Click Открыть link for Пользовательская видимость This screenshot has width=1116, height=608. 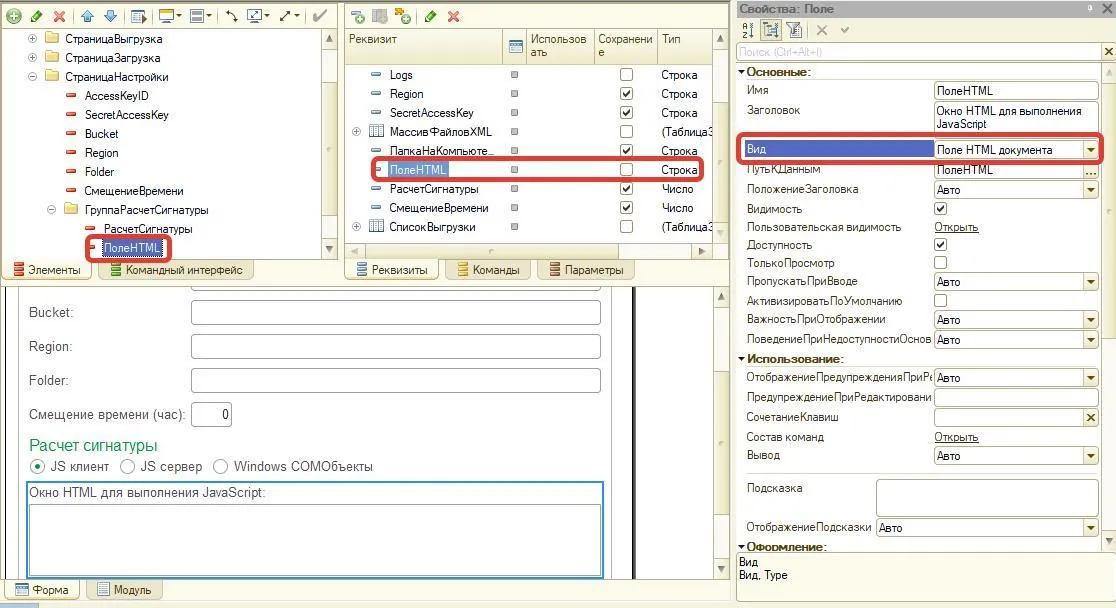click(x=956, y=227)
